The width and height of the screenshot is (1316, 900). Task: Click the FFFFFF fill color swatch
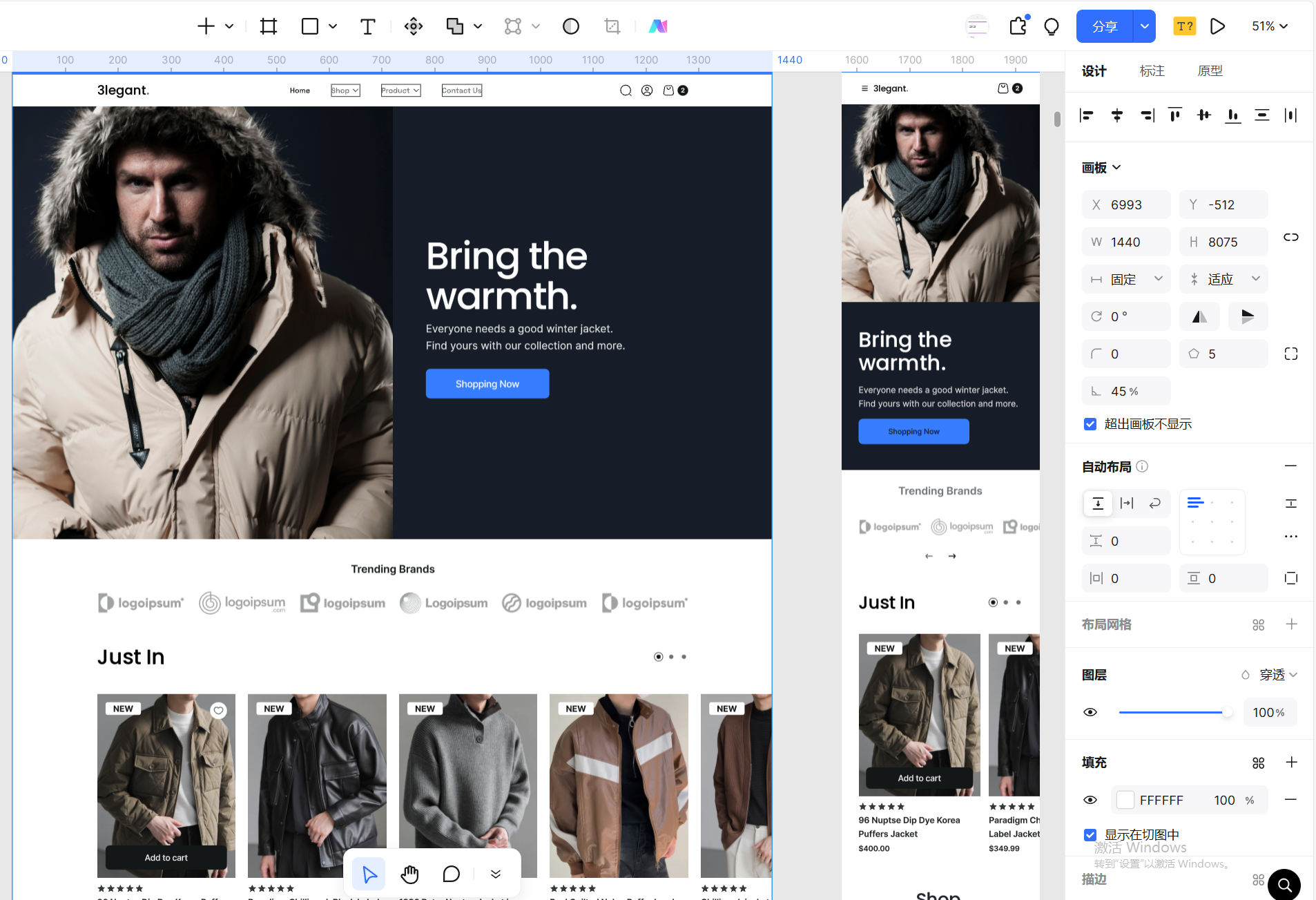(1125, 800)
